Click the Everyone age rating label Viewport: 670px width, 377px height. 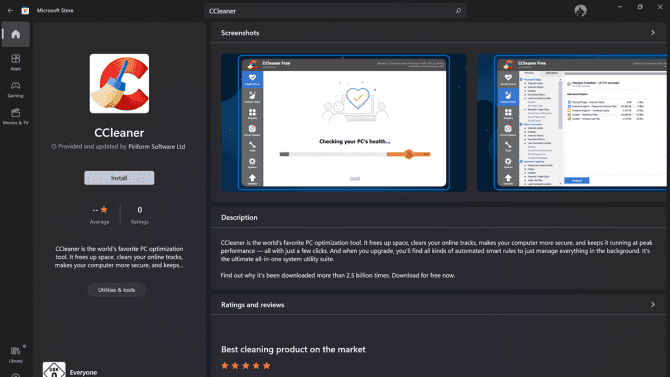[x=83, y=372]
